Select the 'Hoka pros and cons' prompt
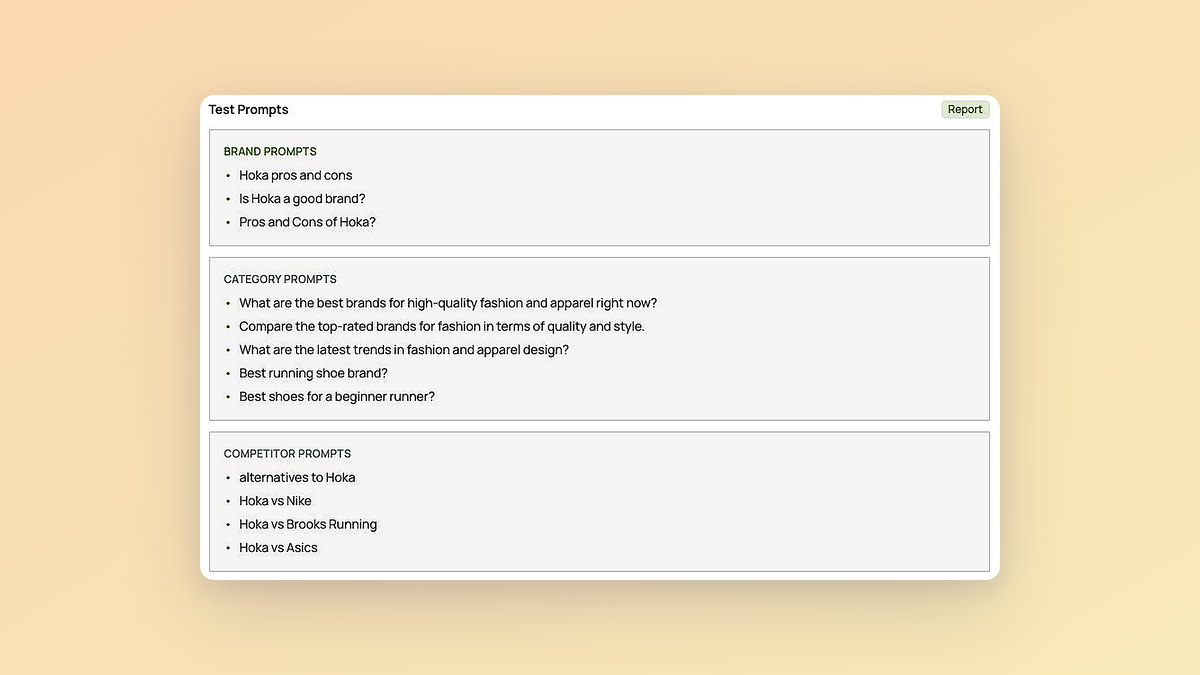 [296, 175]
